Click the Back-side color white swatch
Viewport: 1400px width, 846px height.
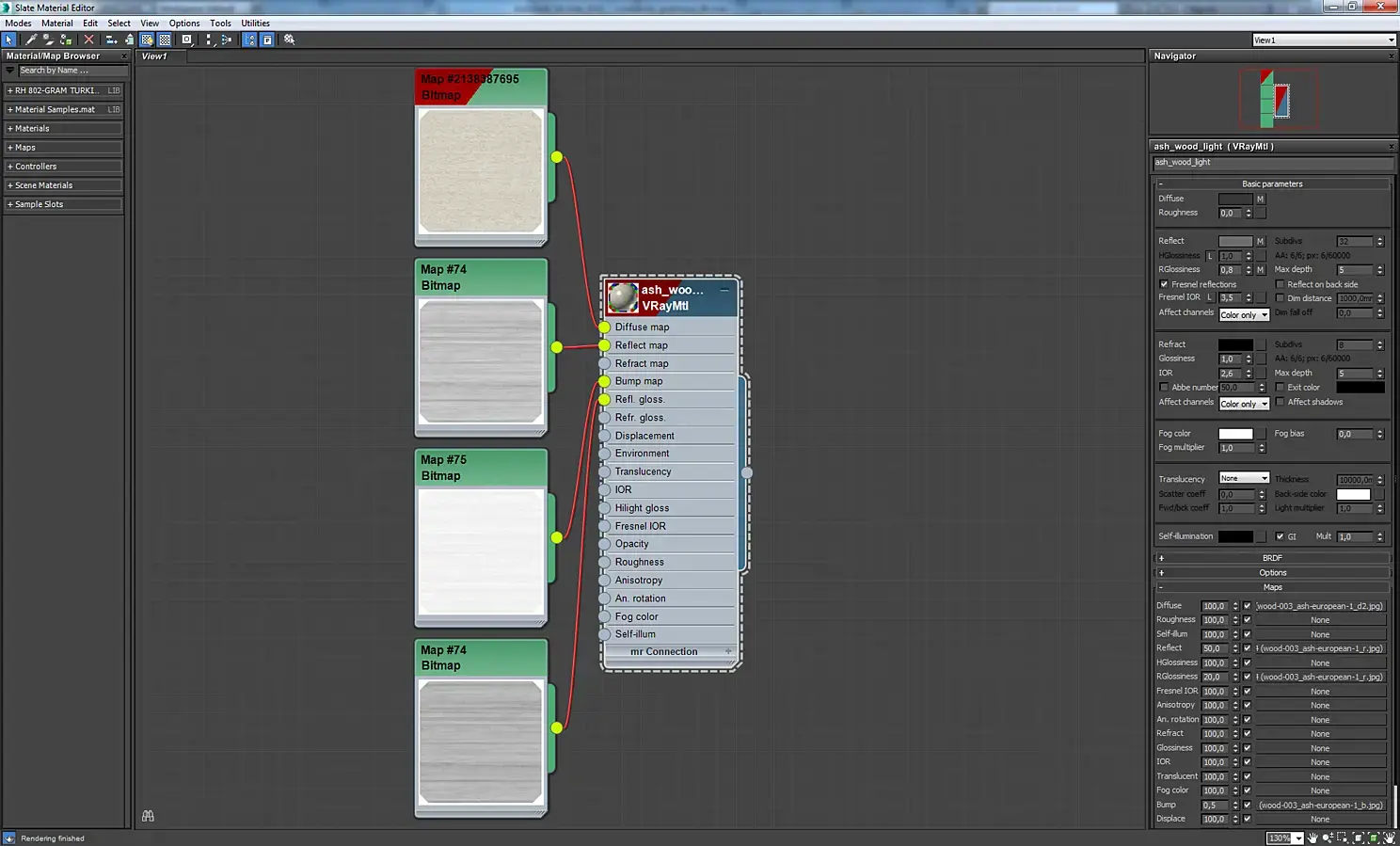point(1353,494)
